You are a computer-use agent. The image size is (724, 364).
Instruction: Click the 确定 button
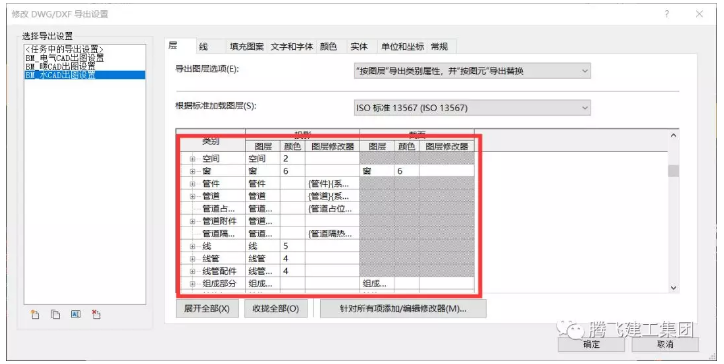591,344
